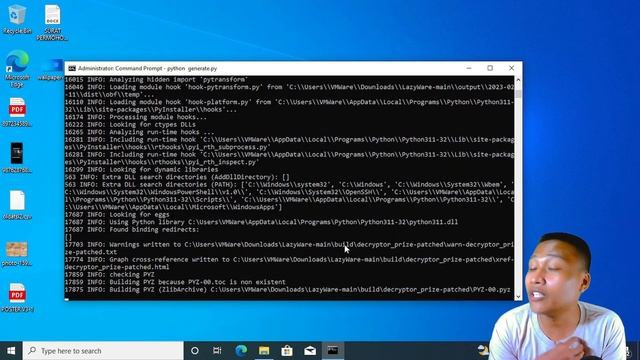Open Microsoft Edge from the taskbar
The image size is (640, 360).
click(241, 351)
